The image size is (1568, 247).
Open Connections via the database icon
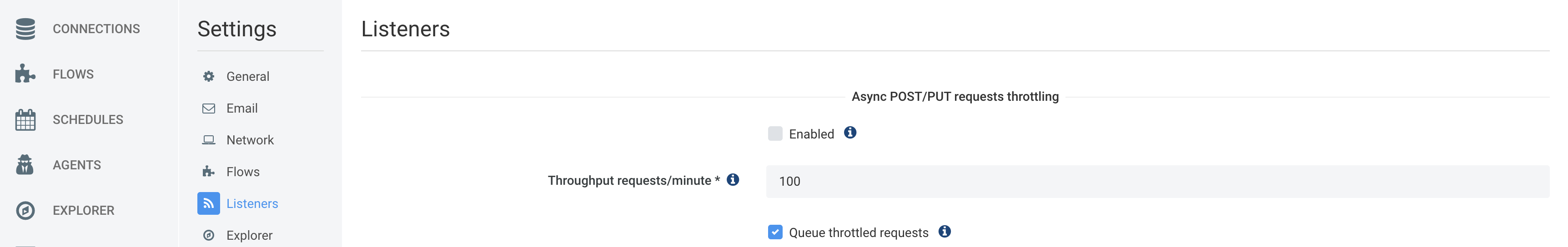click(25, 29)
